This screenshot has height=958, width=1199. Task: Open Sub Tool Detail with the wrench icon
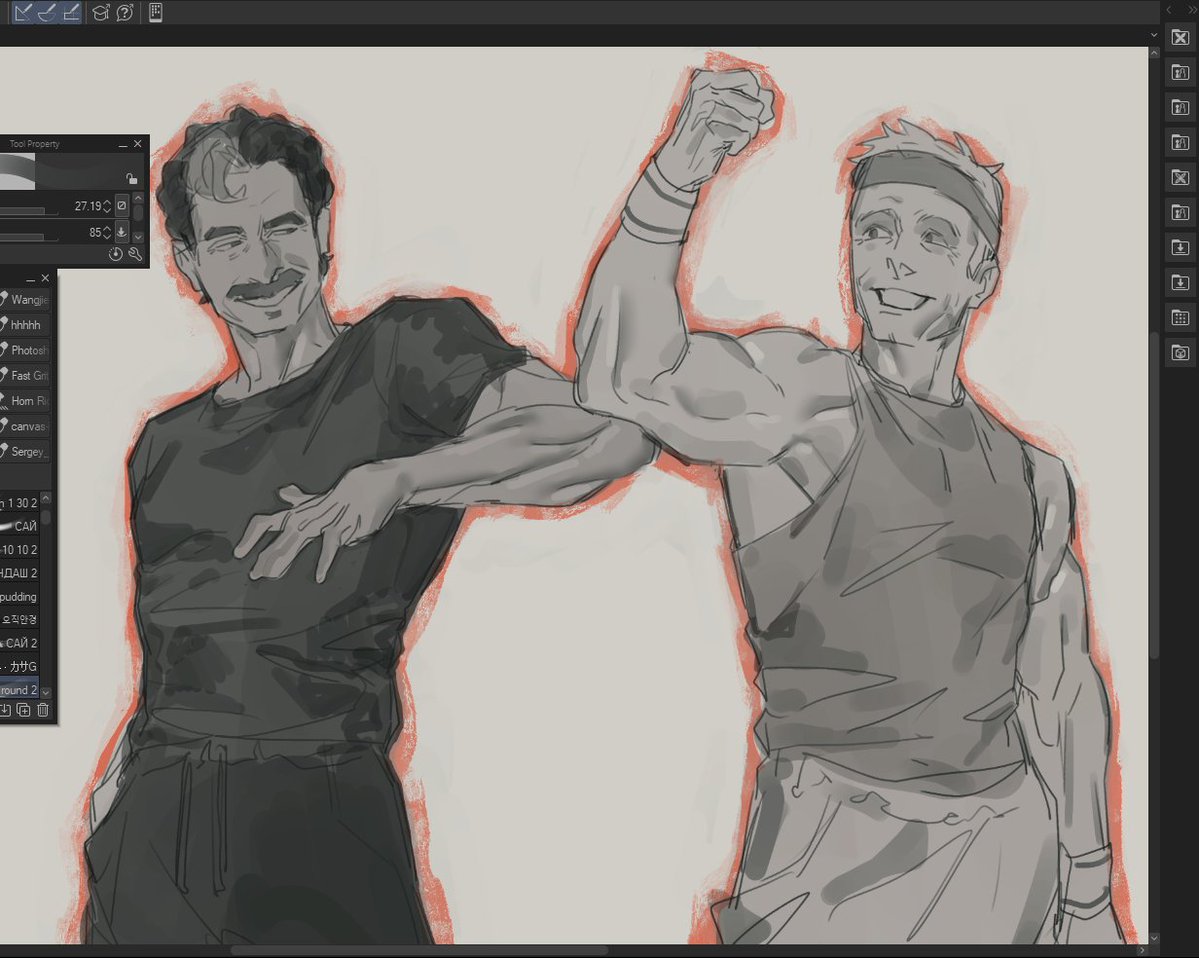click(x=135, y=255)
